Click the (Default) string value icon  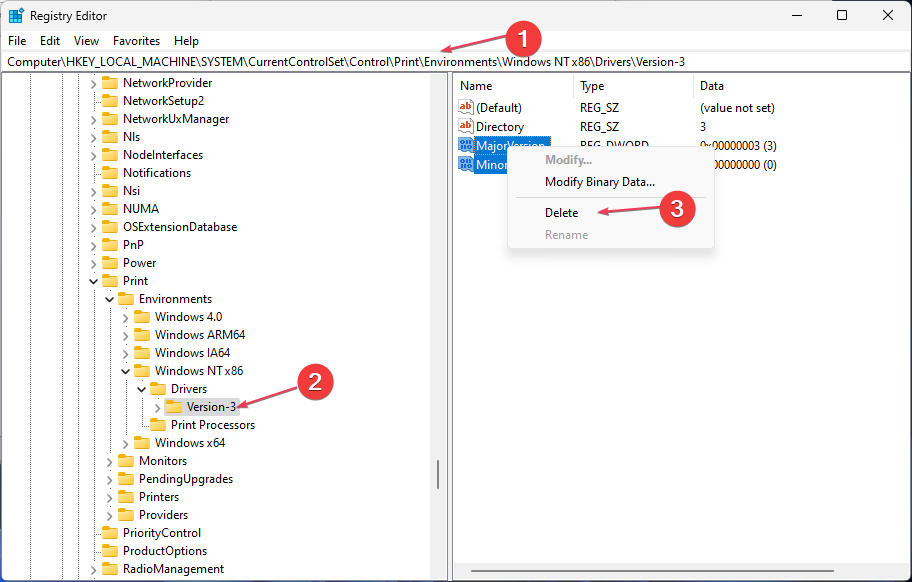click(465, 108)
